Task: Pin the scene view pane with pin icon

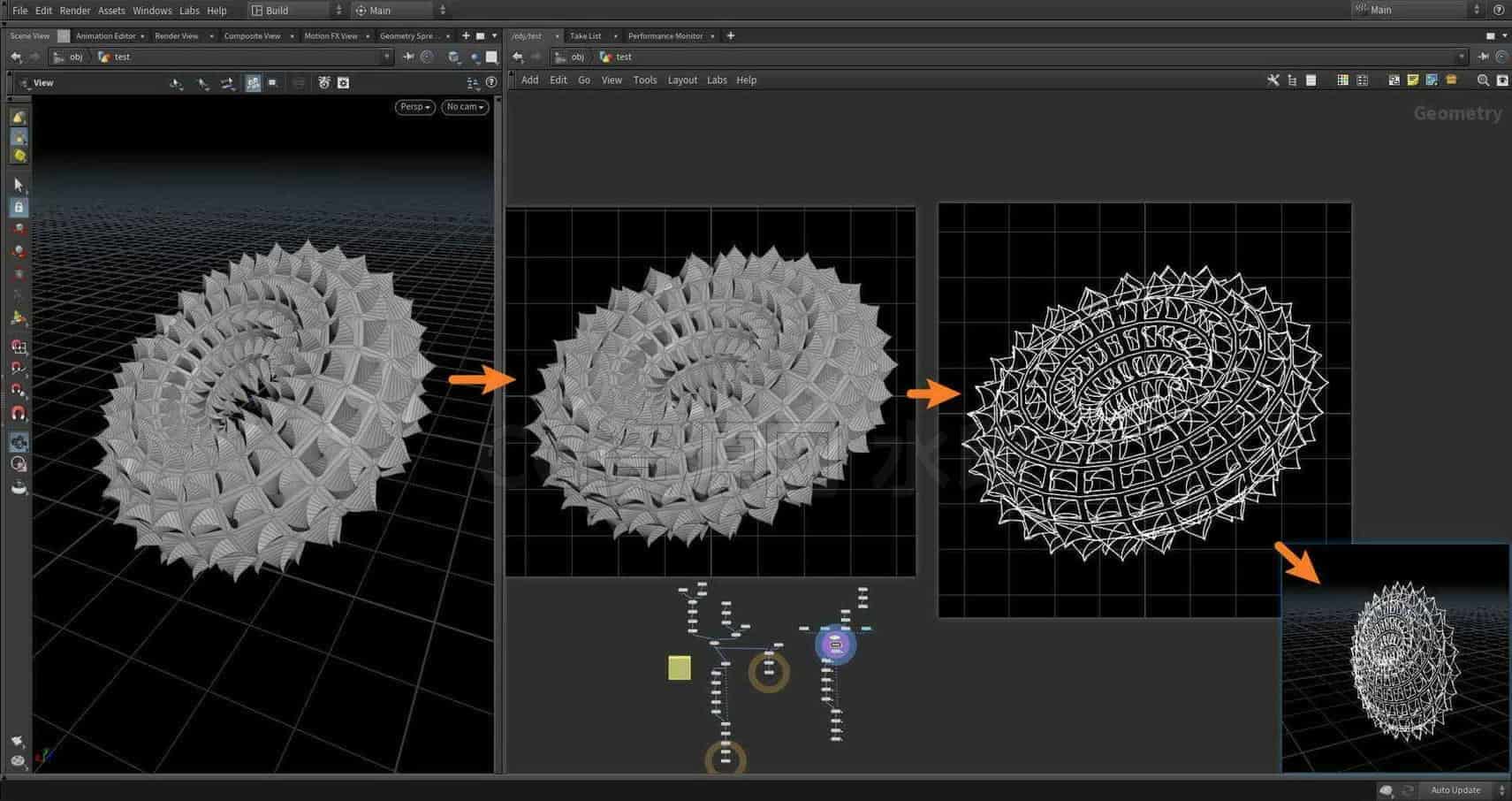Action: [408, 57]
